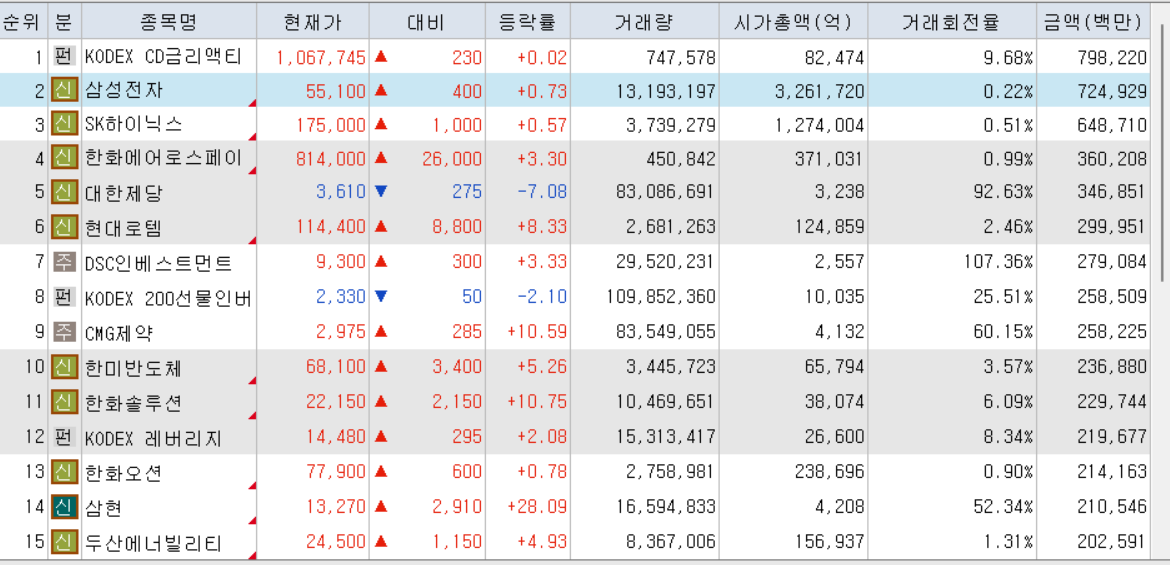Viewport: 1170px width, 565px height.
Task: Click the current price 175,000
Action: (x=331, y=125)
